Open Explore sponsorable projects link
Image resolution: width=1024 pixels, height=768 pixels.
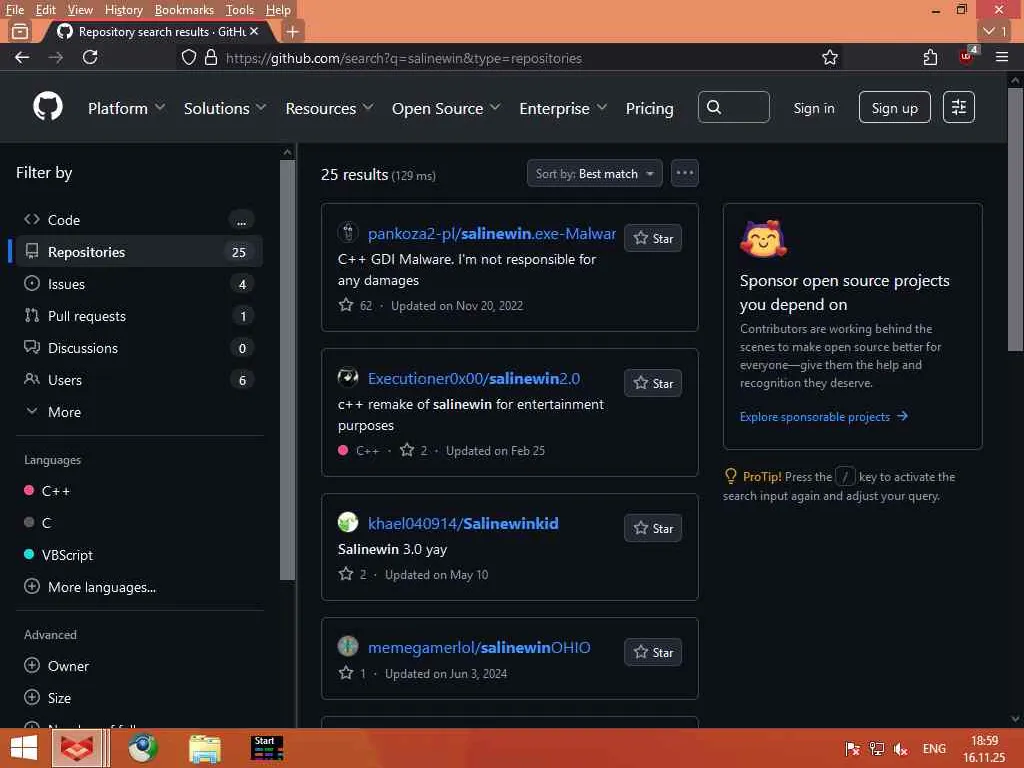[824, 417]
